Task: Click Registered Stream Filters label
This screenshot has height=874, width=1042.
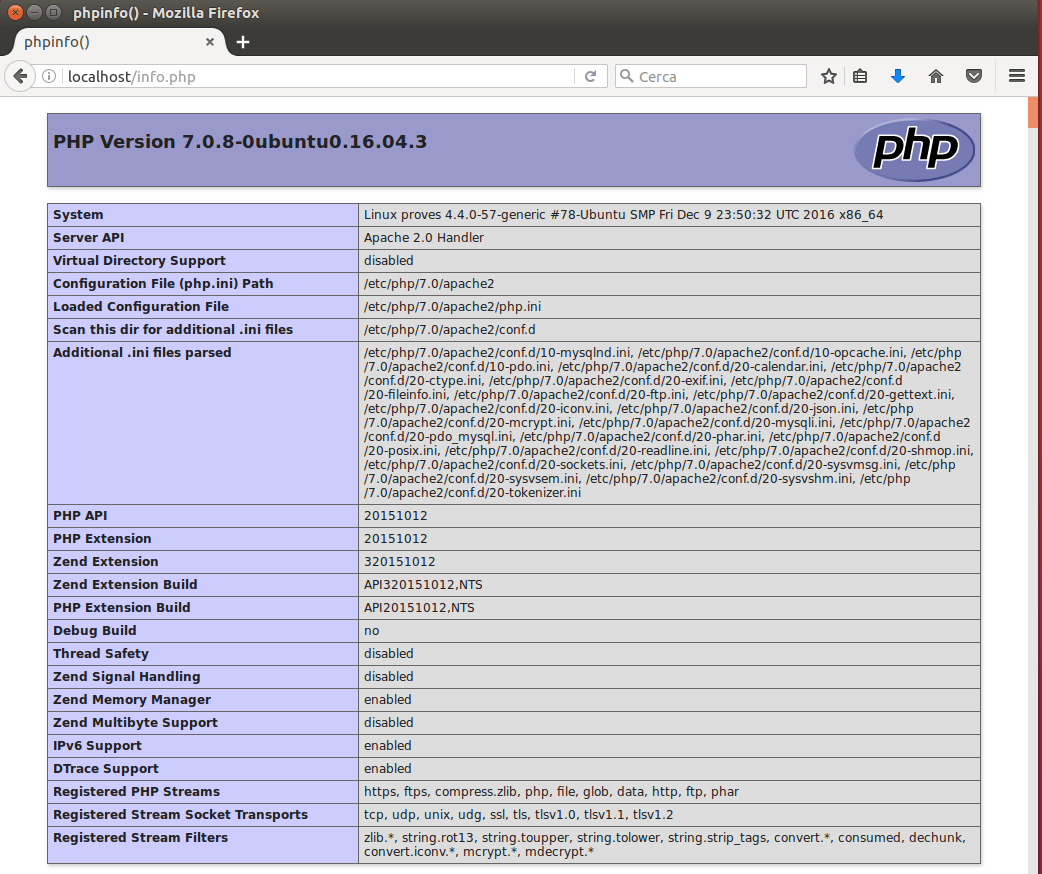Action: pyautogui.click(x=140, y=837)
